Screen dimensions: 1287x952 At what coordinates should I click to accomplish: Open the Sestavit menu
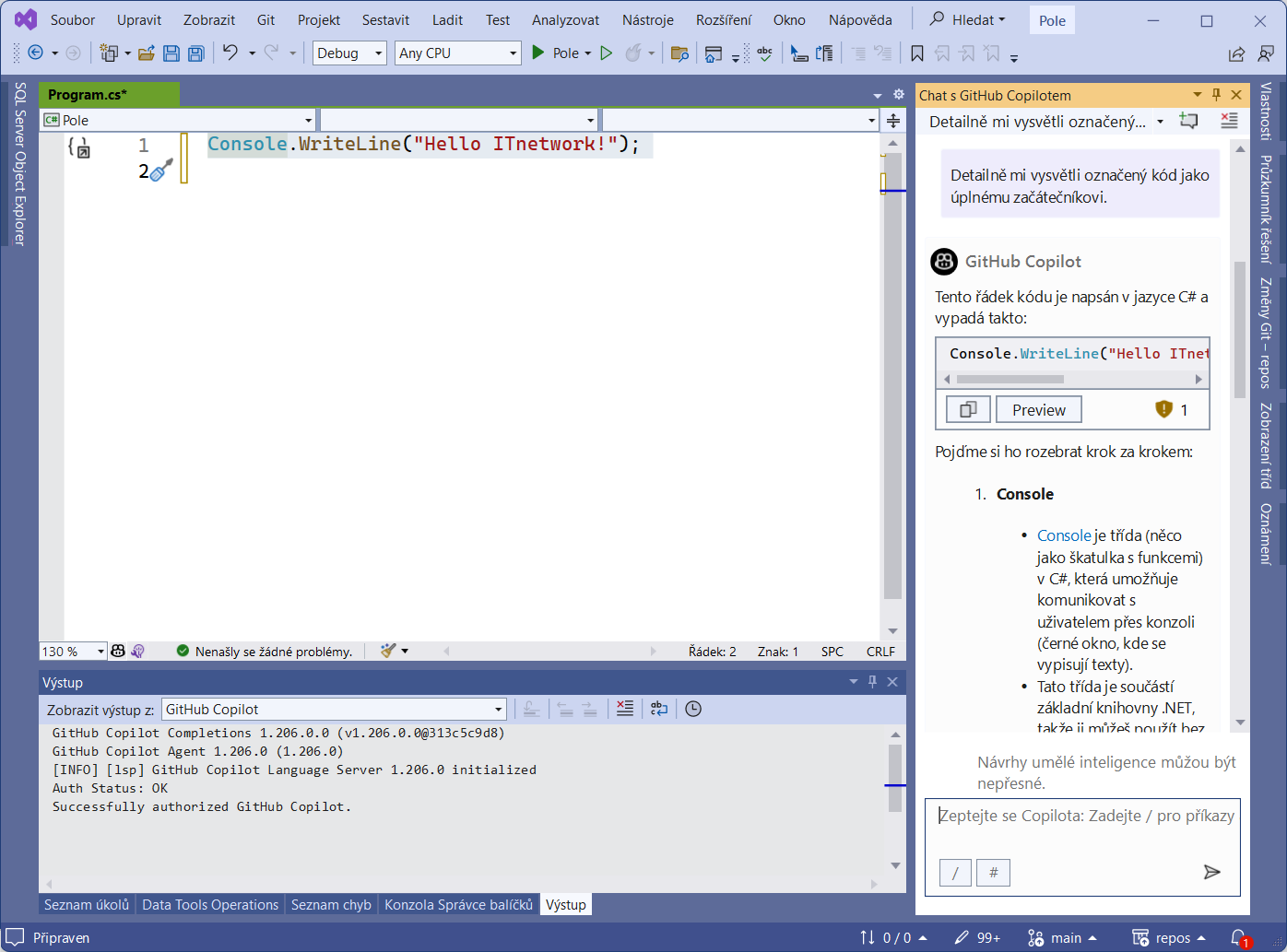pos(385,19)
